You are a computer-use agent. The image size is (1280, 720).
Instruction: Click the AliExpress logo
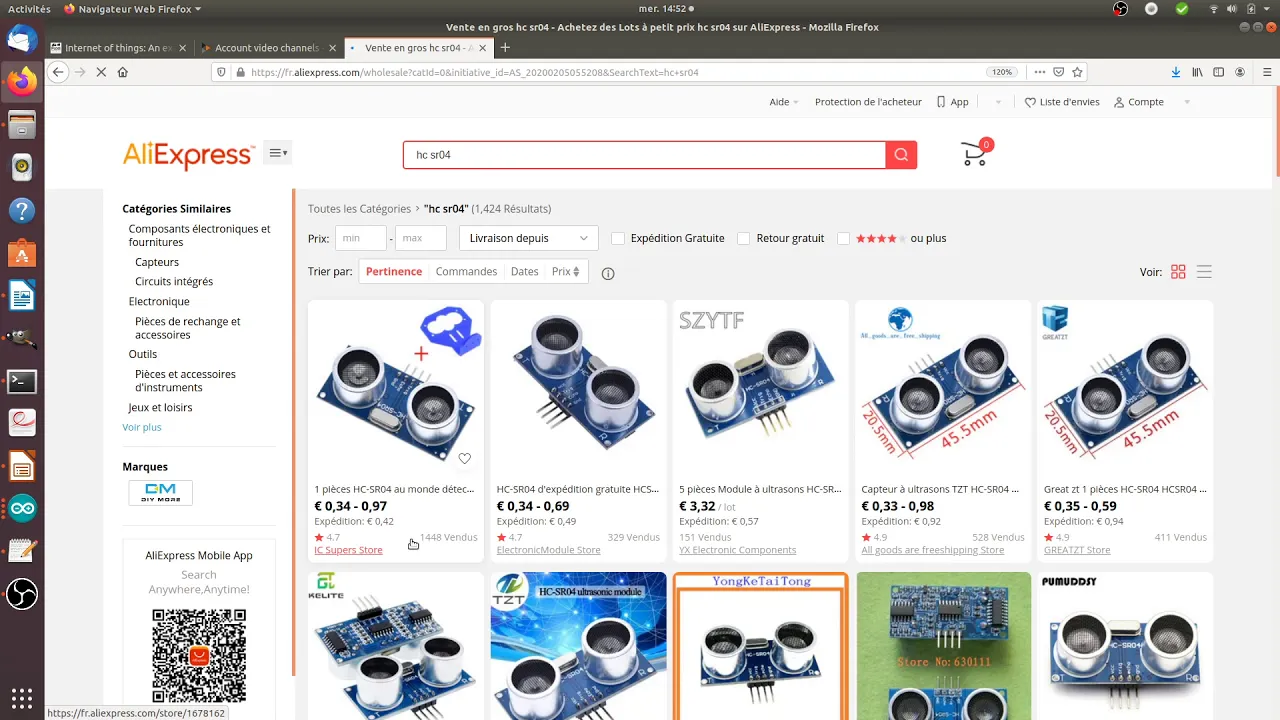(188, 154)
